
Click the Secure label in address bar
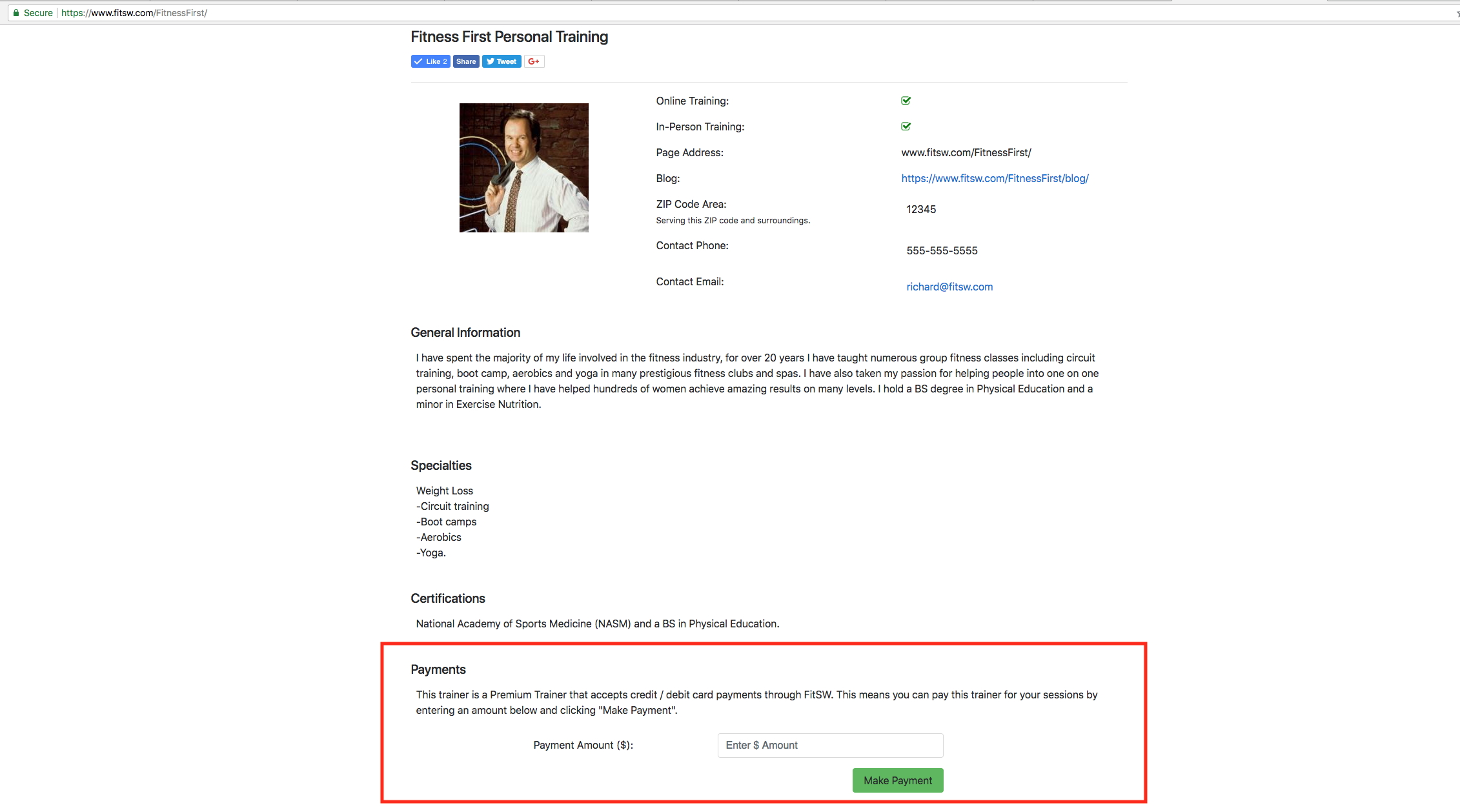point(38,13)
